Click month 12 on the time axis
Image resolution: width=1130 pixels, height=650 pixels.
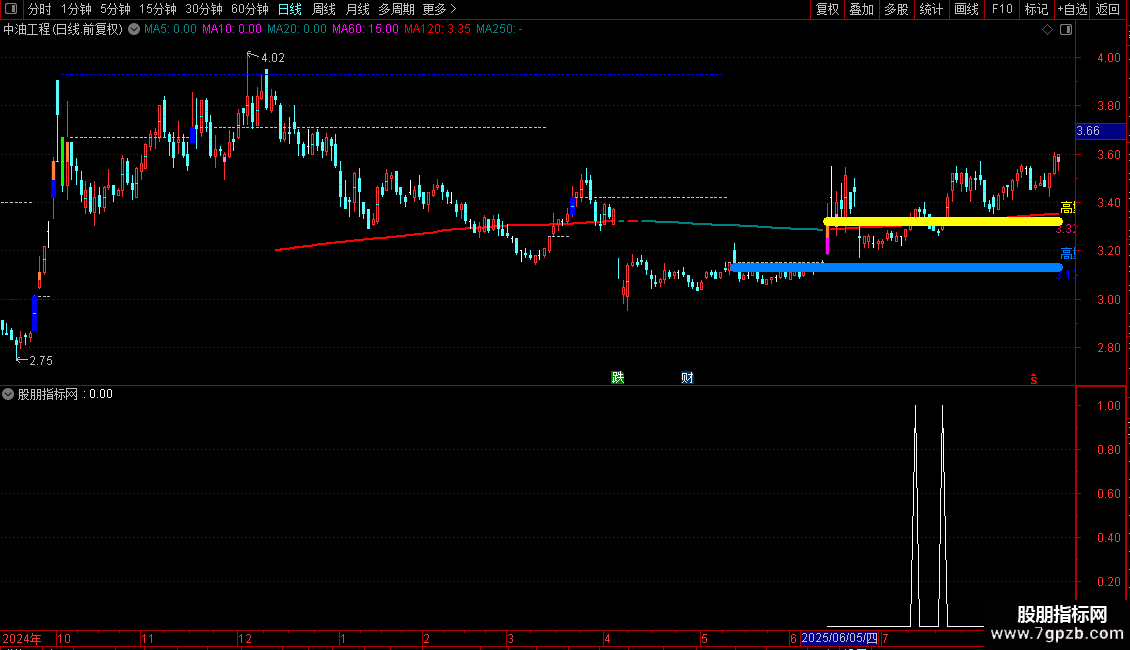click(x=245, y=638)
